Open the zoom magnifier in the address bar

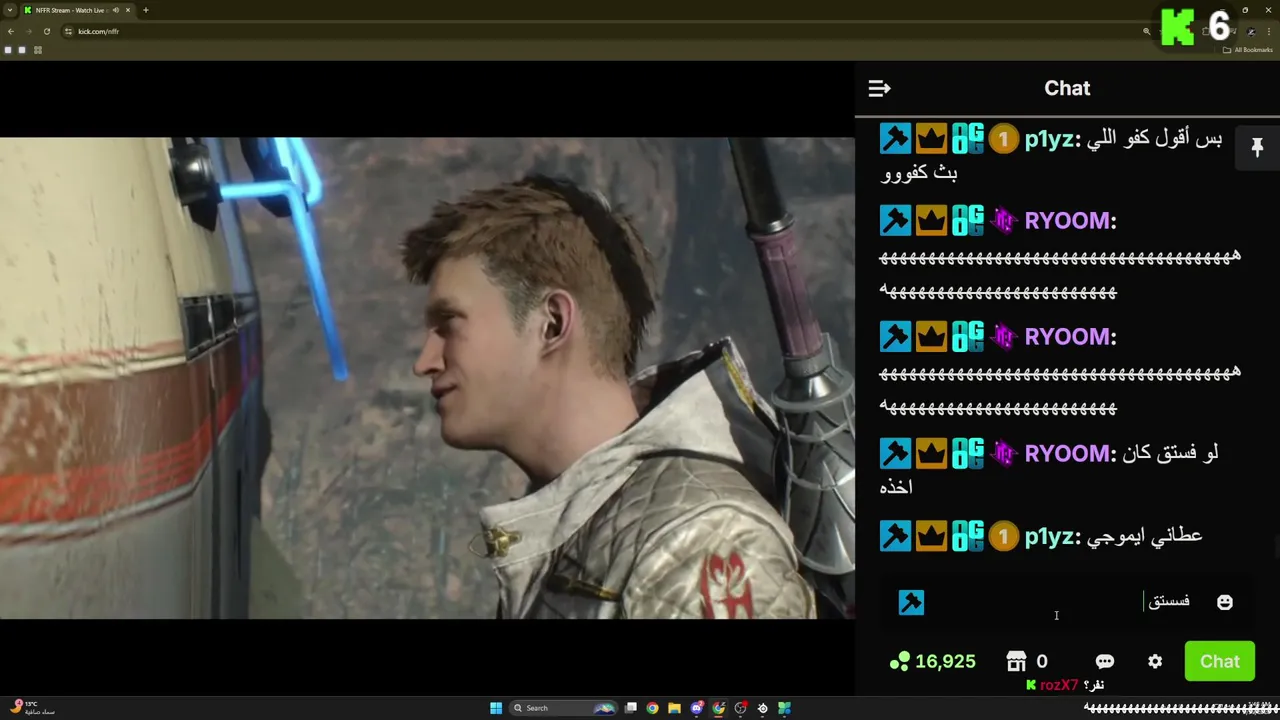pyautogui.click(x=1147, y=31)
